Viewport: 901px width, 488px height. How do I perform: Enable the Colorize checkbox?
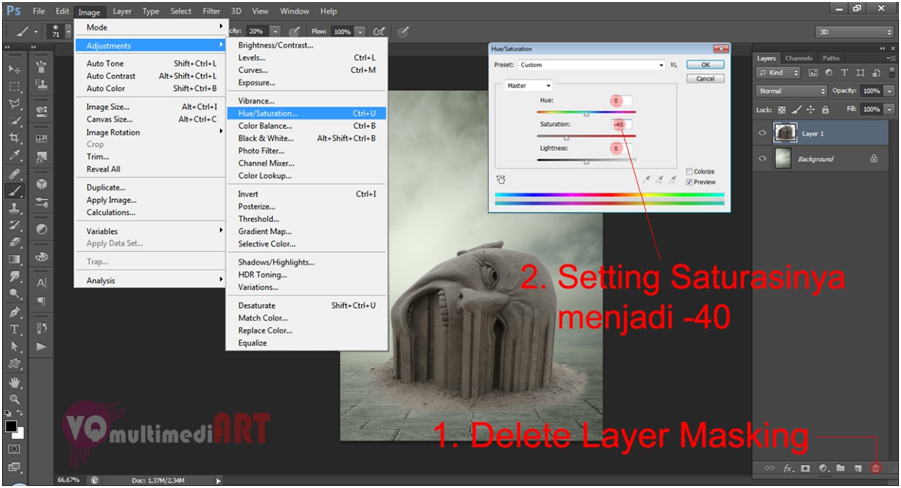690,171
